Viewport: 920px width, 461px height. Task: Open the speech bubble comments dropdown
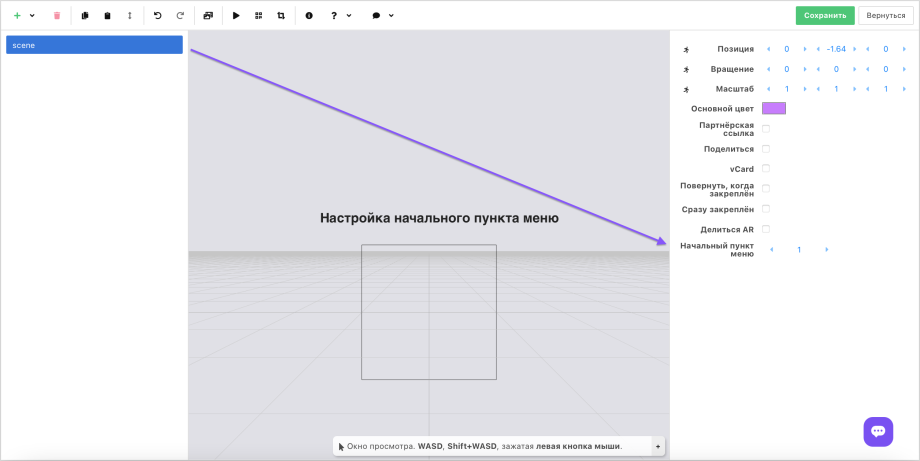pyautogui.click(x=382, y=16)
